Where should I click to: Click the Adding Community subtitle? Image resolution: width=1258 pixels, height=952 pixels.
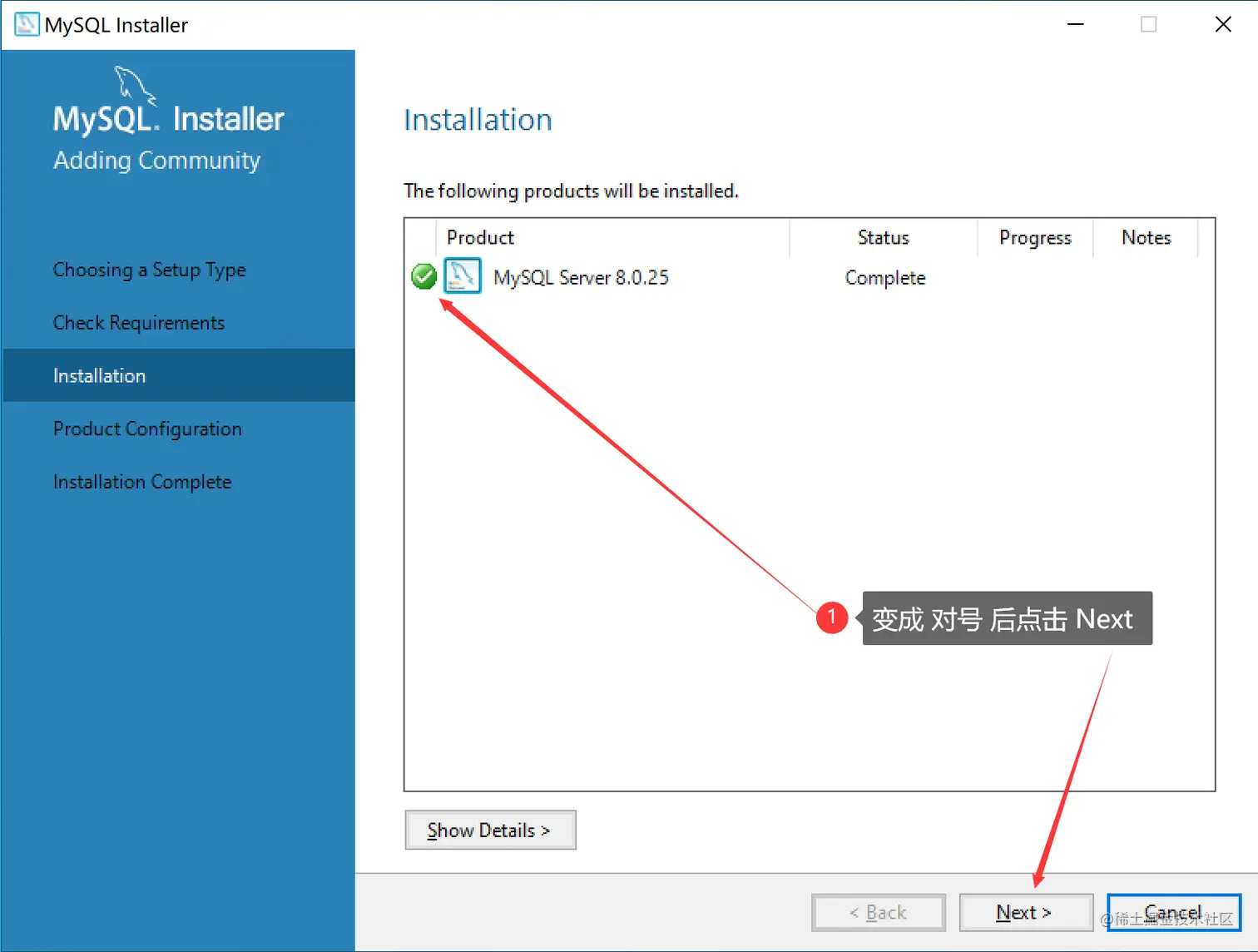point(156,160)
